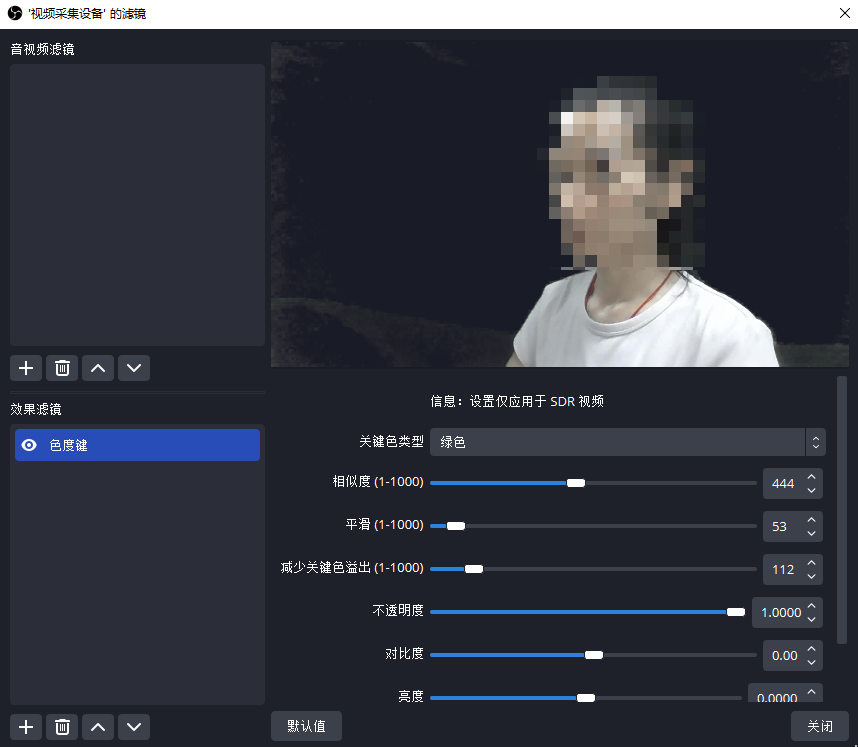This screenshot has height=747, width=858.
Task: Click the 默认值 button
Action: tap(306, 726)
